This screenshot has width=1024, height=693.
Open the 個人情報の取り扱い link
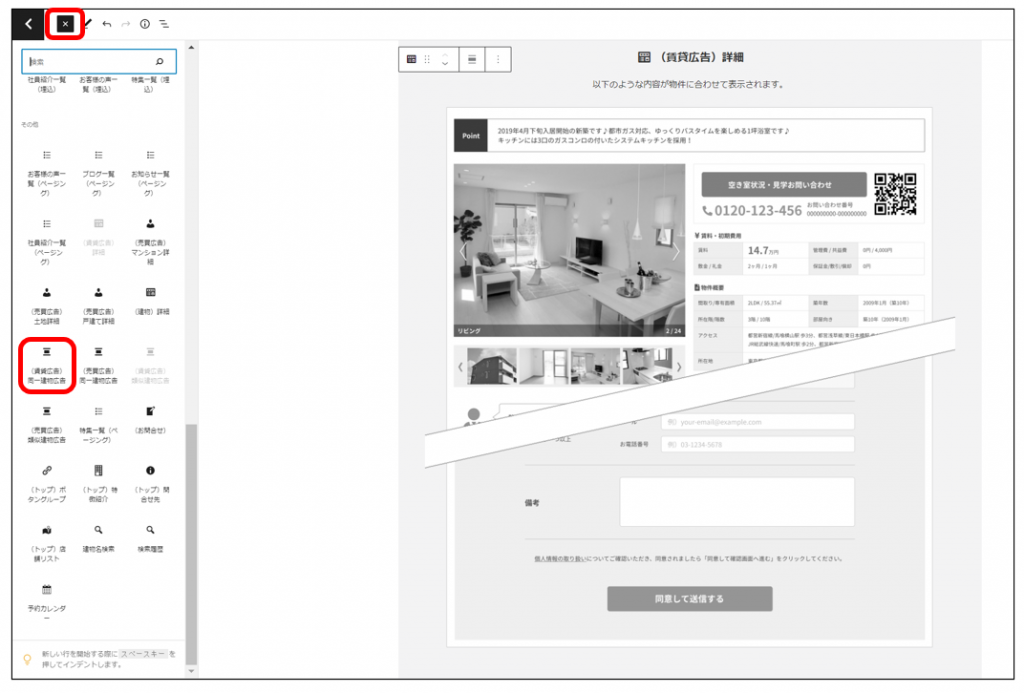[562, 559]
